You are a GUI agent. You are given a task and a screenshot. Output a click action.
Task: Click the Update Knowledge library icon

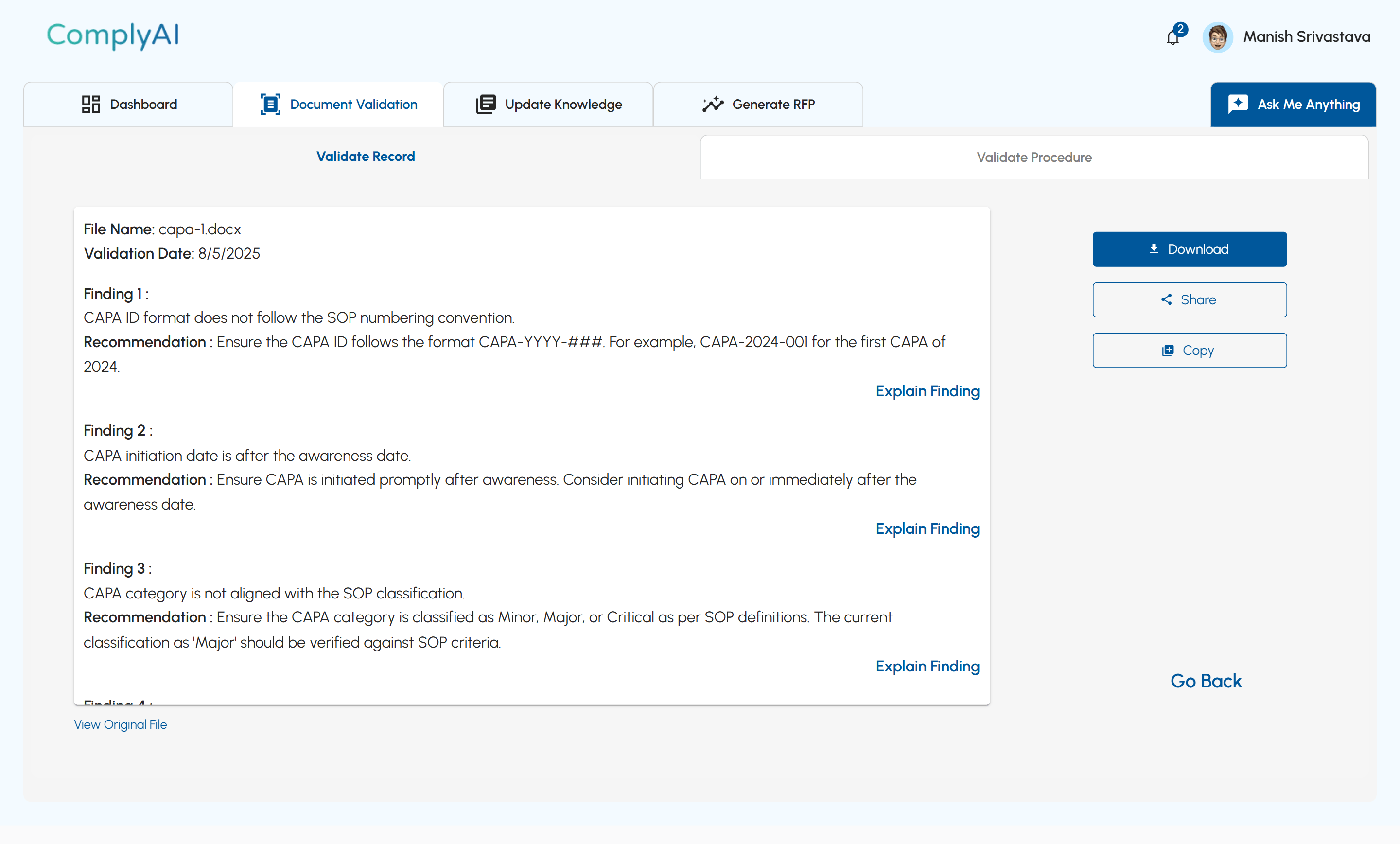point(486,105)
